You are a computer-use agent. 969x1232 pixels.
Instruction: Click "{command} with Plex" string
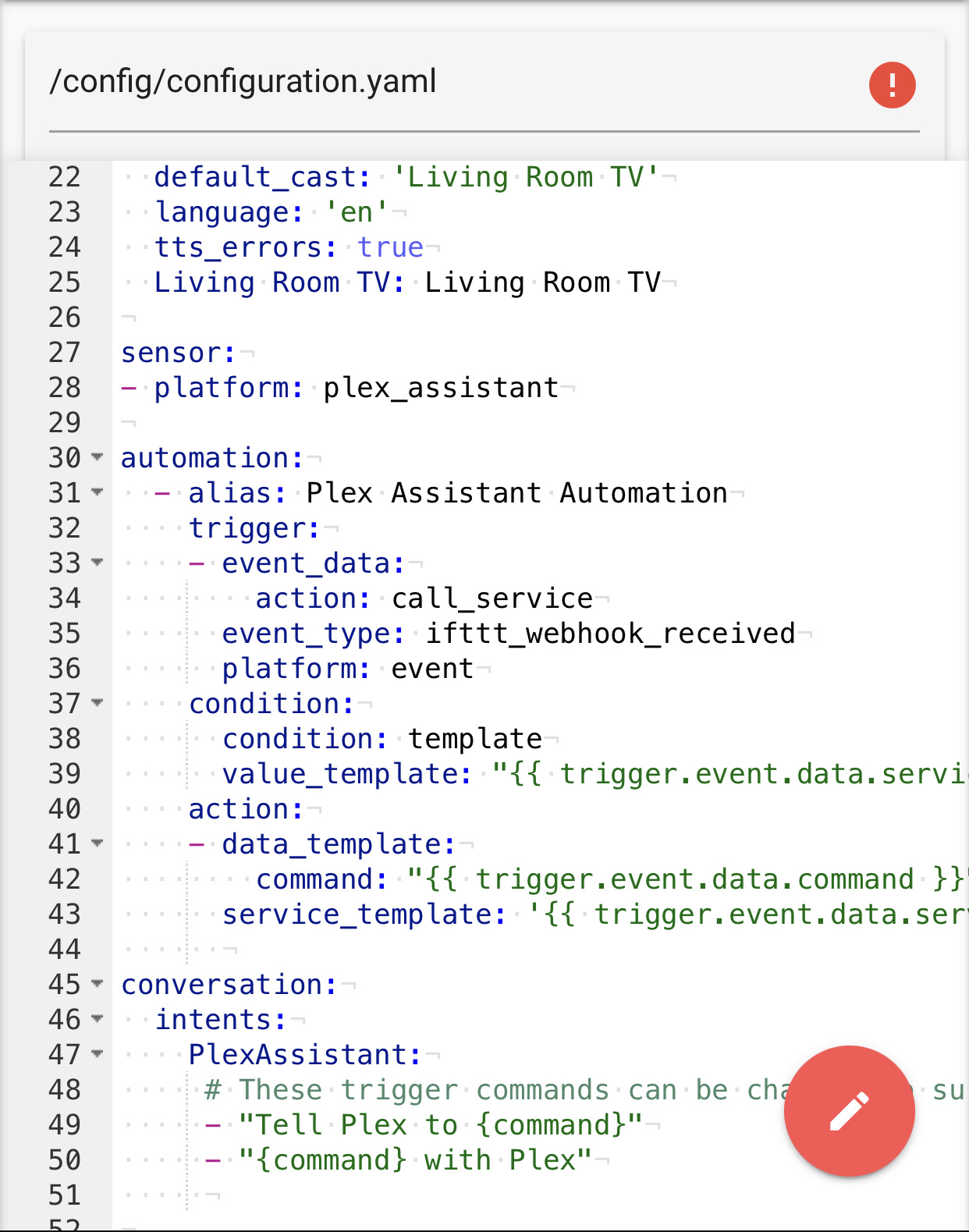pos(416,1160)
